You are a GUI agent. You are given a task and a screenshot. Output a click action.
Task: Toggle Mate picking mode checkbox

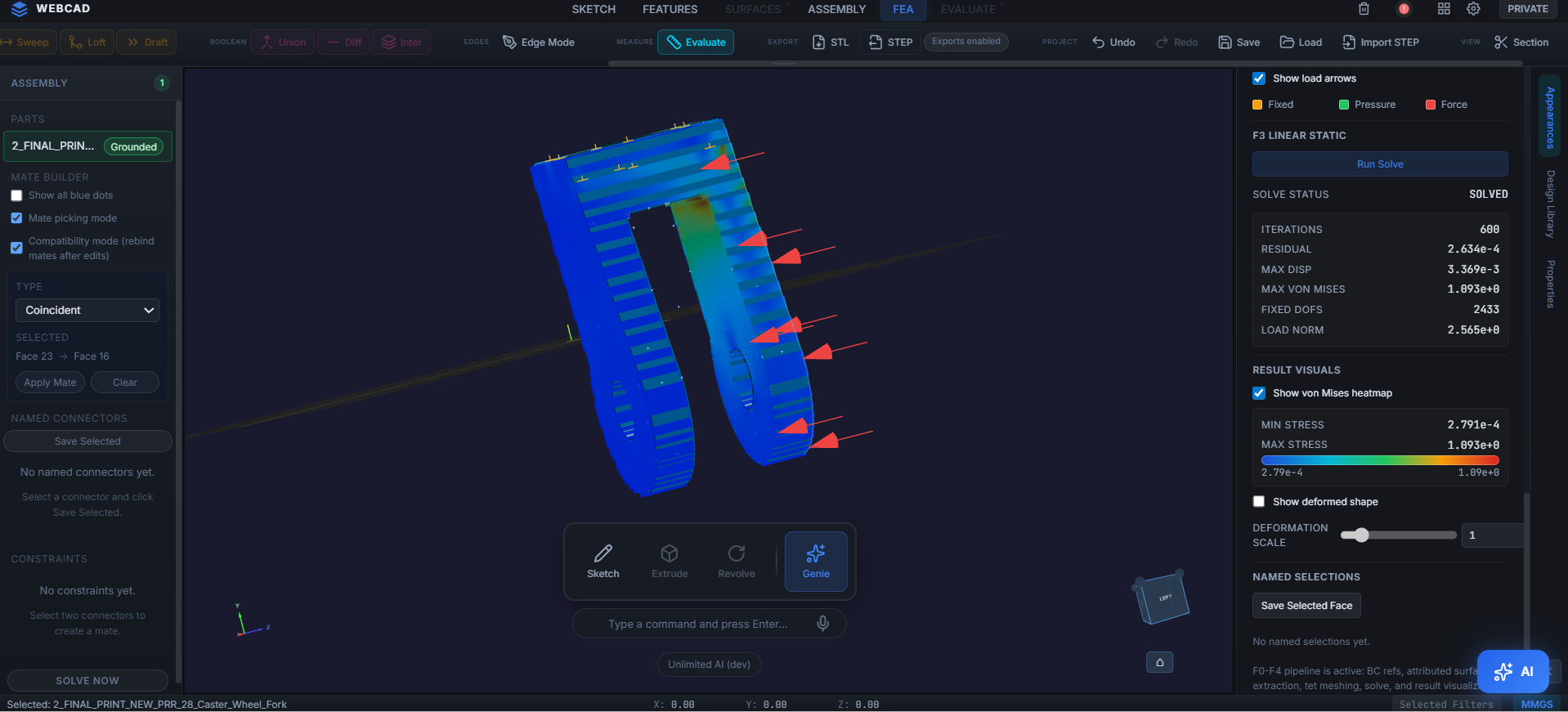tap(16, 218)
